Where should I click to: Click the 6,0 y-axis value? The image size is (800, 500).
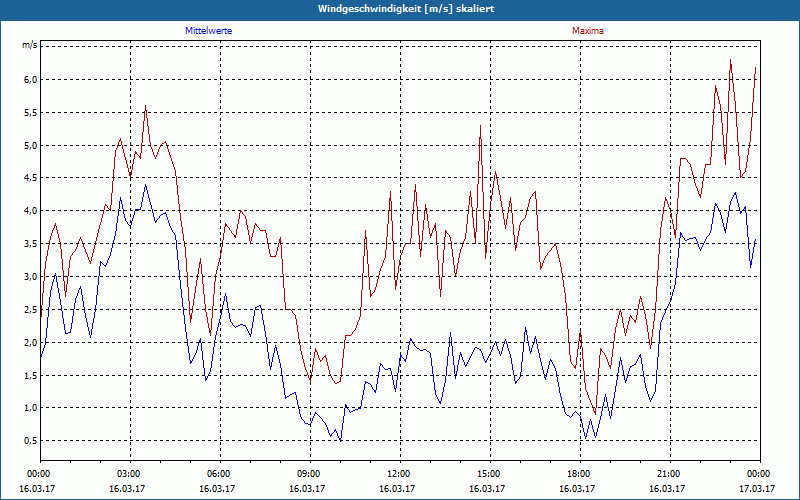30,80
